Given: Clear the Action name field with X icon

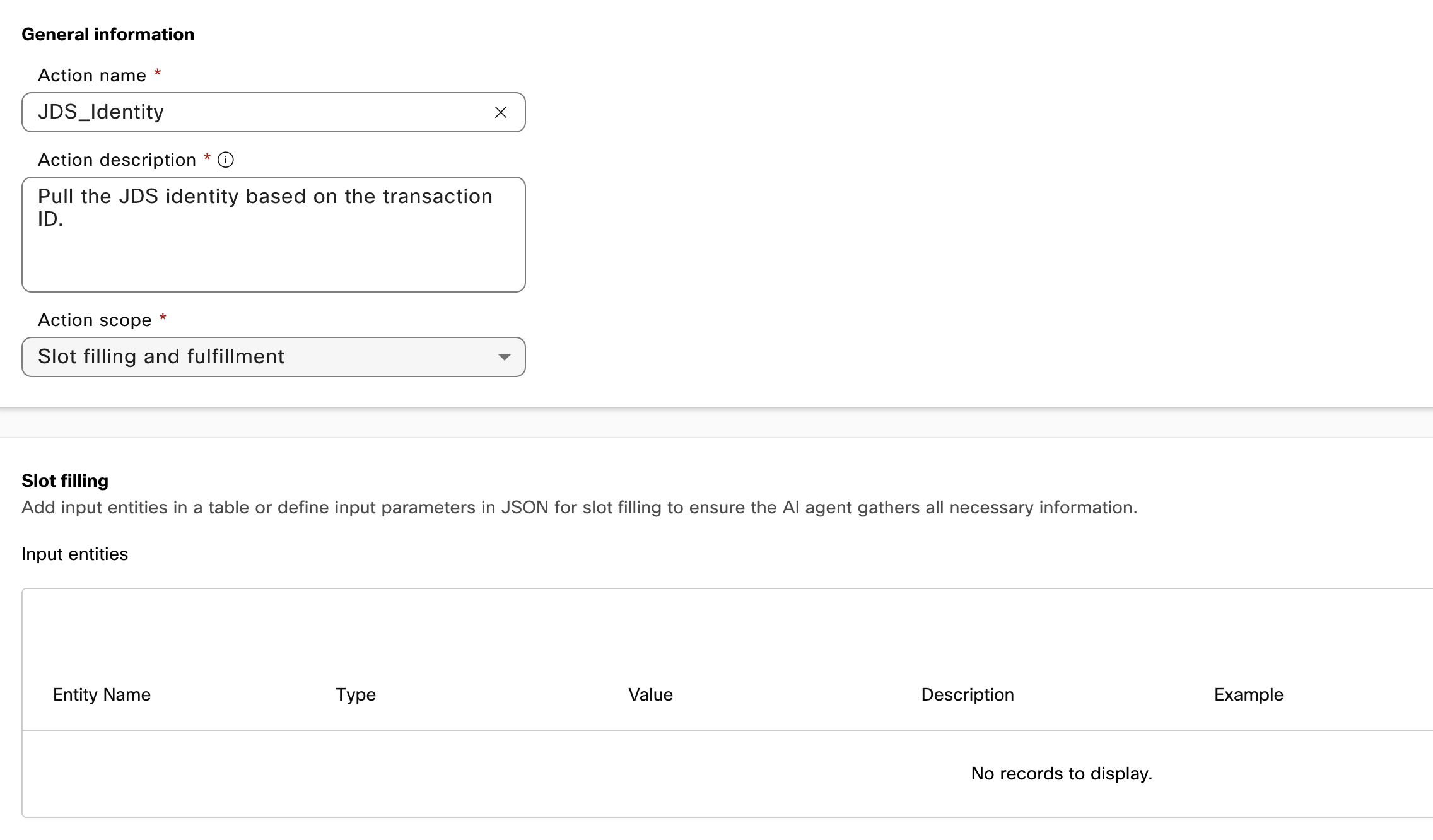Looking at the screenshot, I should pyautogui.click(x=501, y=112).
